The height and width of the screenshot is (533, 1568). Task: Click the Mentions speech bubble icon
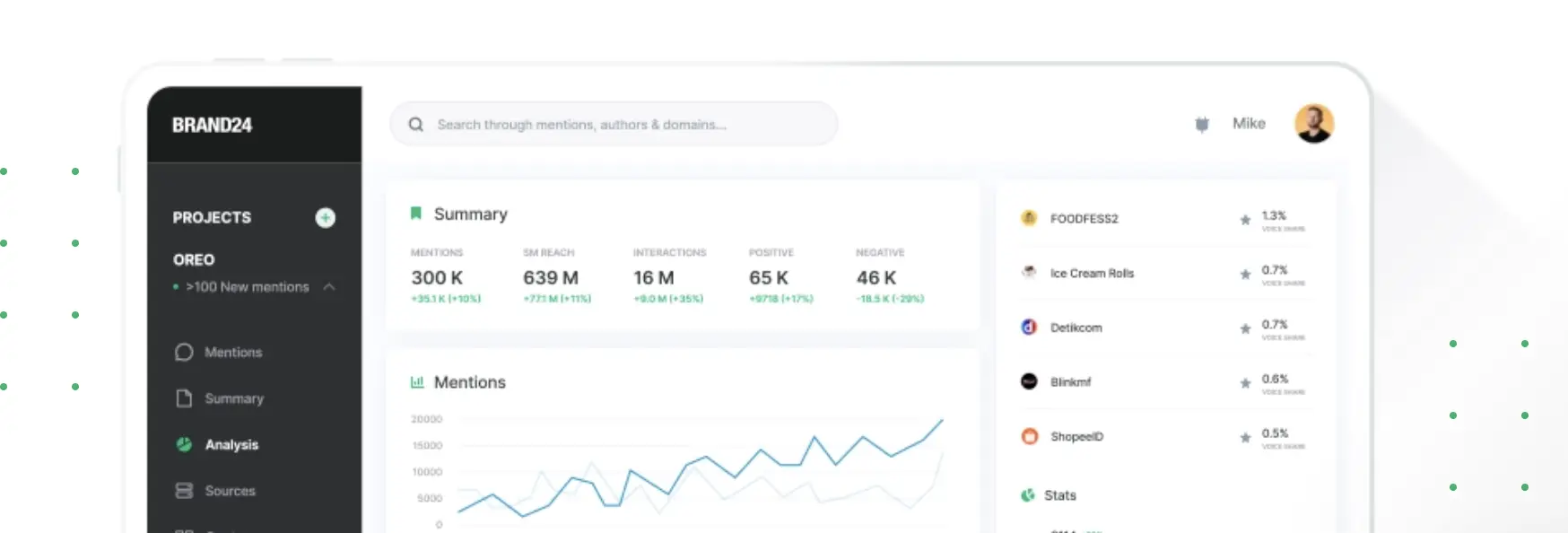click(x=184, y=352)
